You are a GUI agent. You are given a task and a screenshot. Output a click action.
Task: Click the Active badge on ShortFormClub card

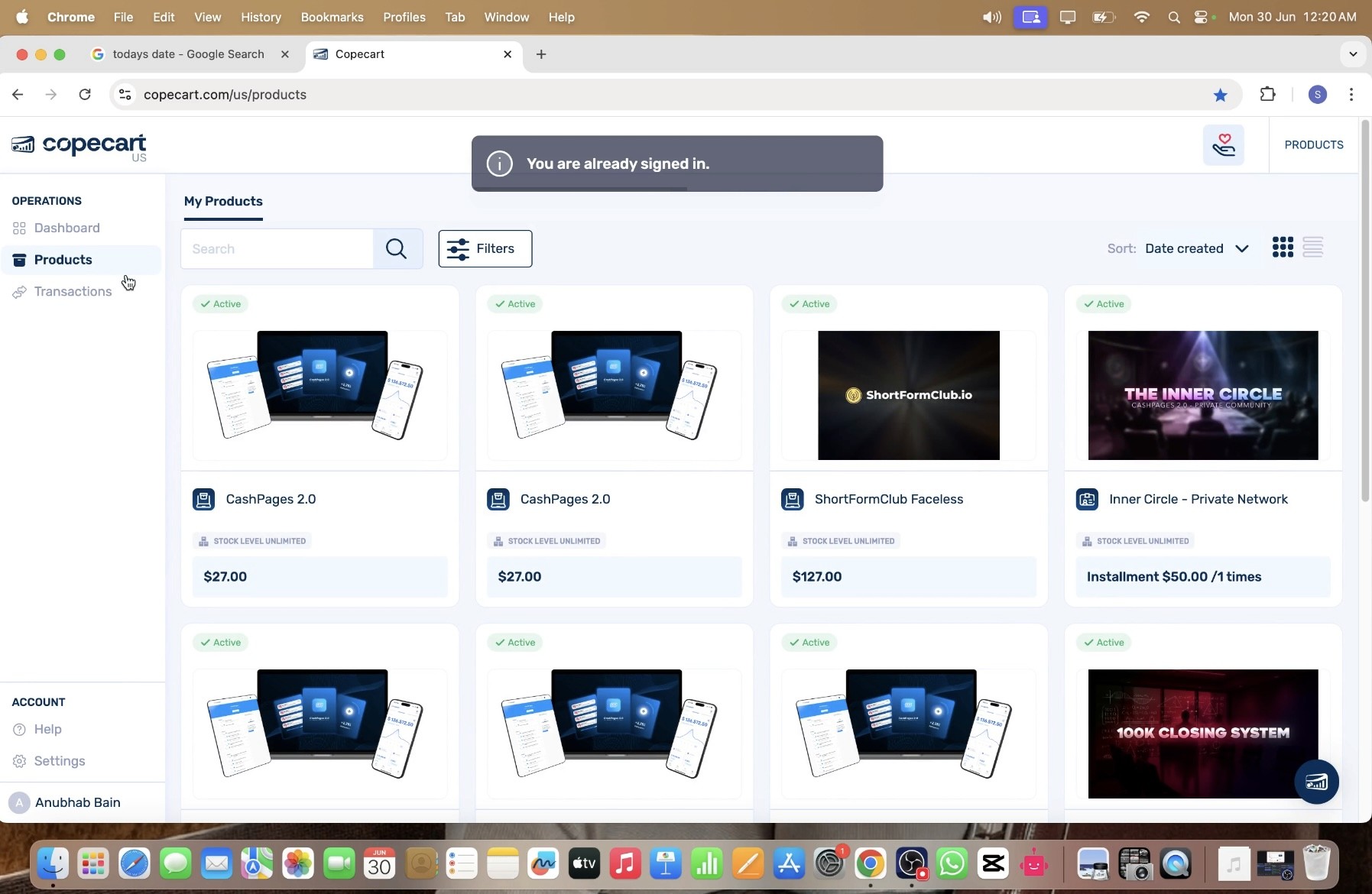tap(809, 304)
